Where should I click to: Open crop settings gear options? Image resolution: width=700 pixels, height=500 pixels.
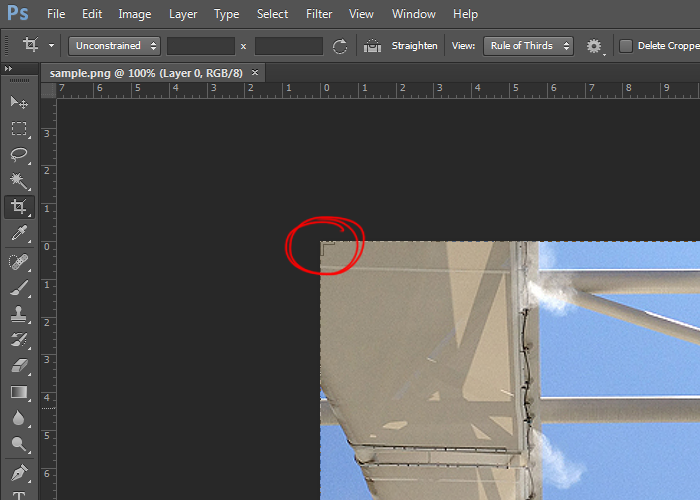click(x=594, y=46)
